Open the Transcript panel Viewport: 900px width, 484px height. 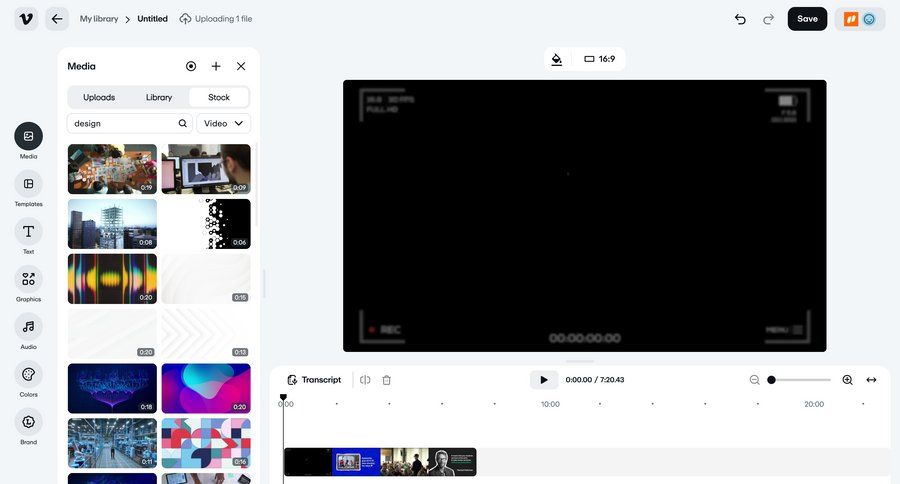click(x=314, y=380)
